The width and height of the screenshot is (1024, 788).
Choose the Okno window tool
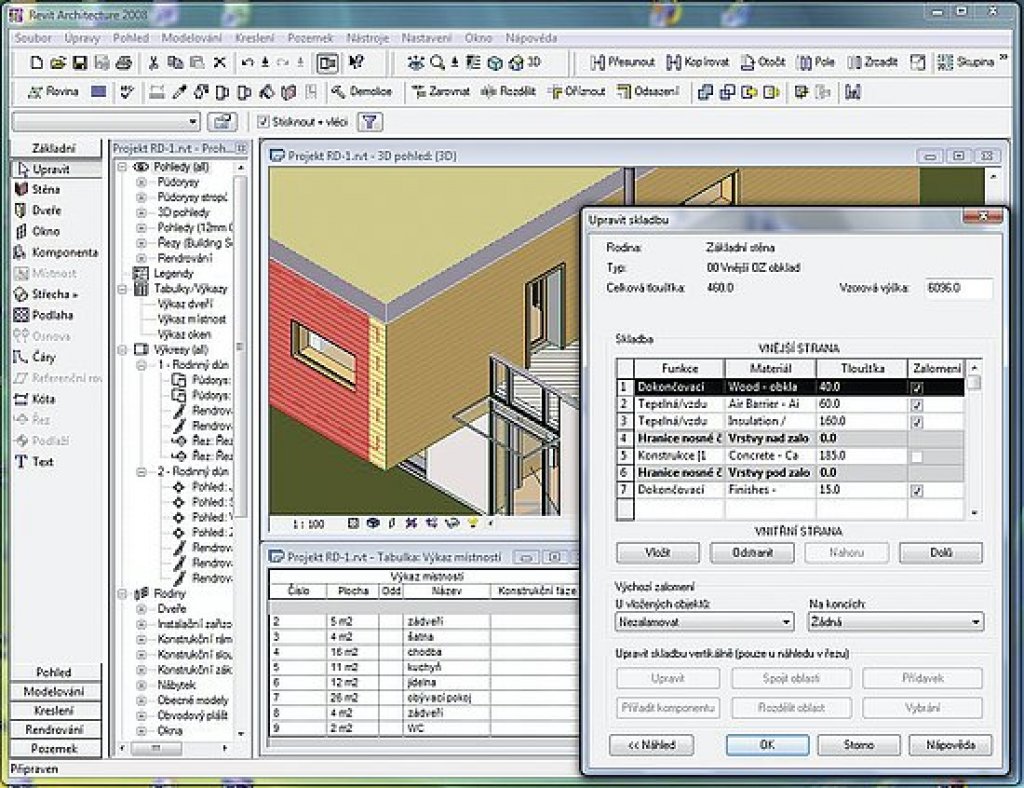click(x=37, y=231)
